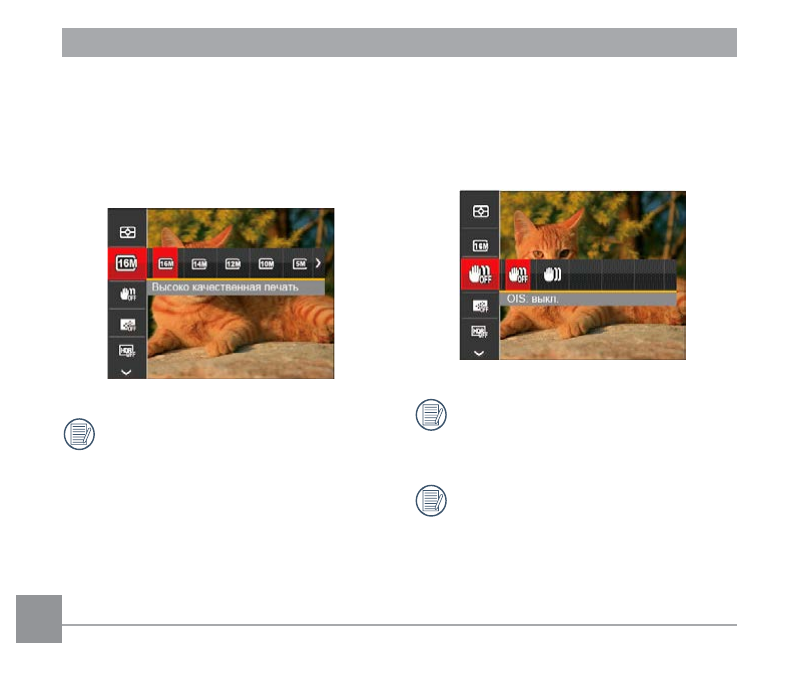Click the 'OIS: выкл.' description label
The width and height of the screenshot is (794, 680).
(x=533, y=299)
